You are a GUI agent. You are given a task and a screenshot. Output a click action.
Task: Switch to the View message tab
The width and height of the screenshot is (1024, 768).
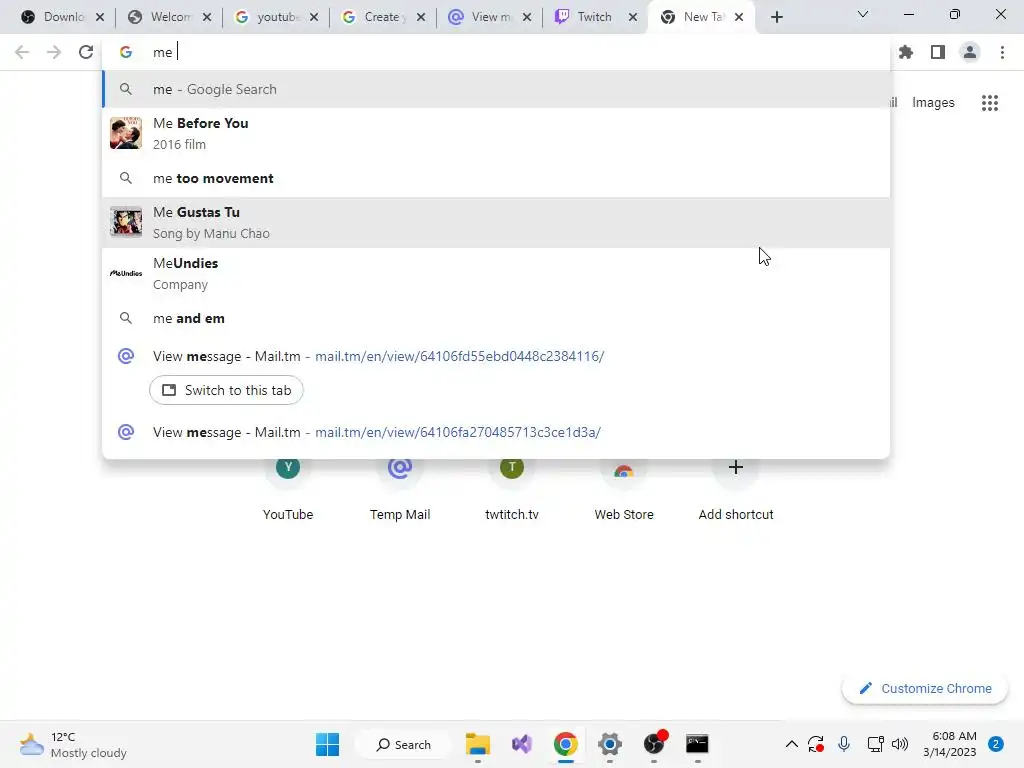490,17
